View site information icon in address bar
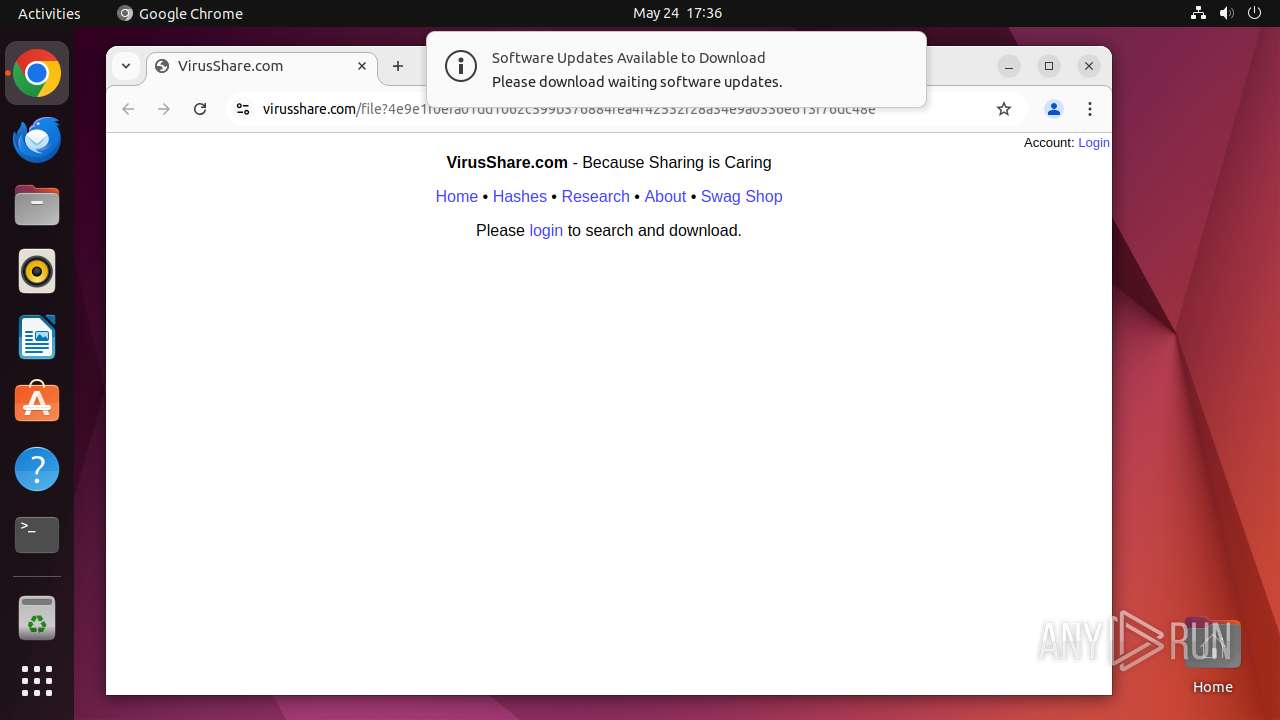This screenshot has height=720, width=1280. click(242, 109)
